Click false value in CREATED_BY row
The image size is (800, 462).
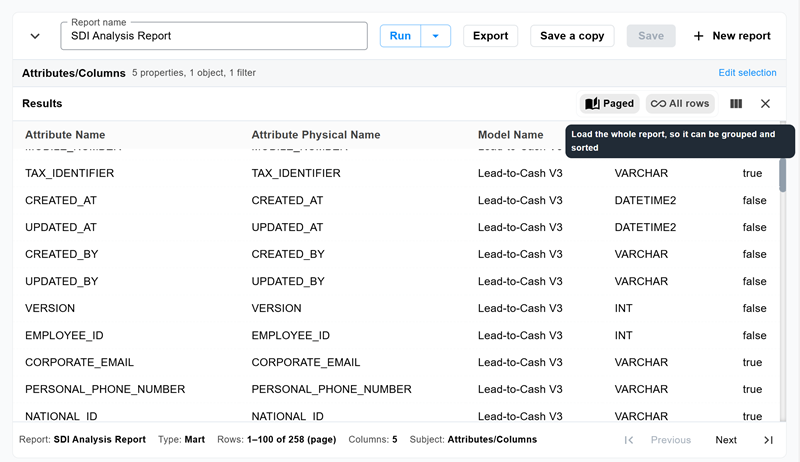[754, 254]
